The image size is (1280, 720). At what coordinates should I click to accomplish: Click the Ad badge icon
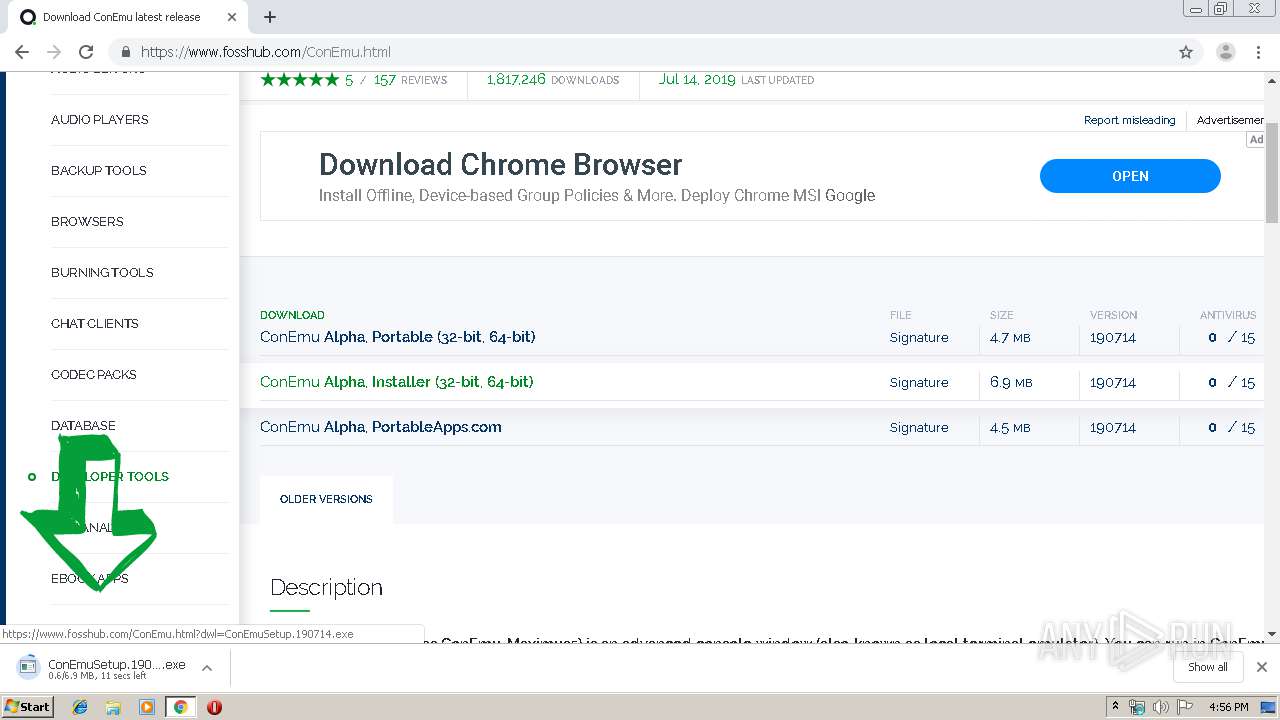pos(1256,140)
